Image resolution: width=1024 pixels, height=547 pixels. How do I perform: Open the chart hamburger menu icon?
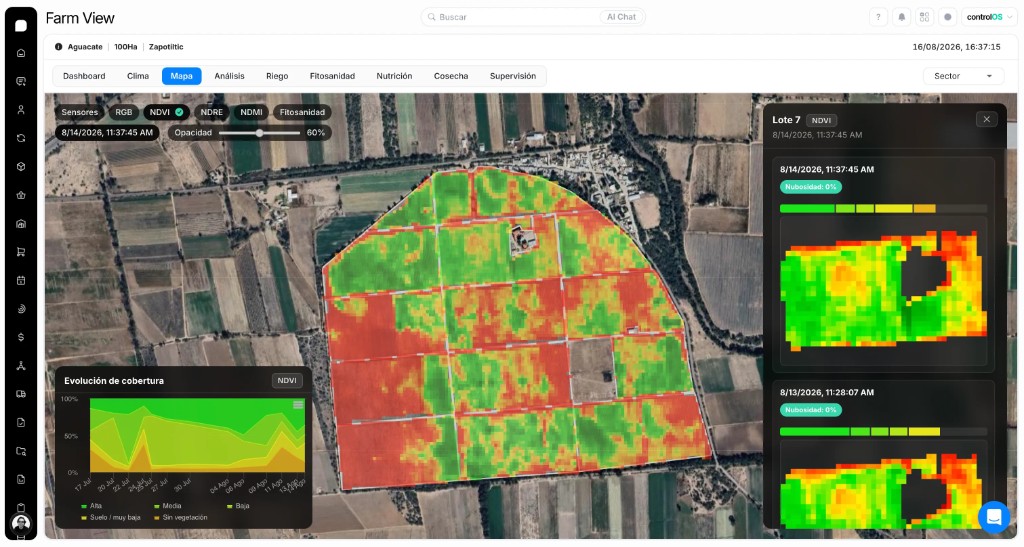[298, 405]
